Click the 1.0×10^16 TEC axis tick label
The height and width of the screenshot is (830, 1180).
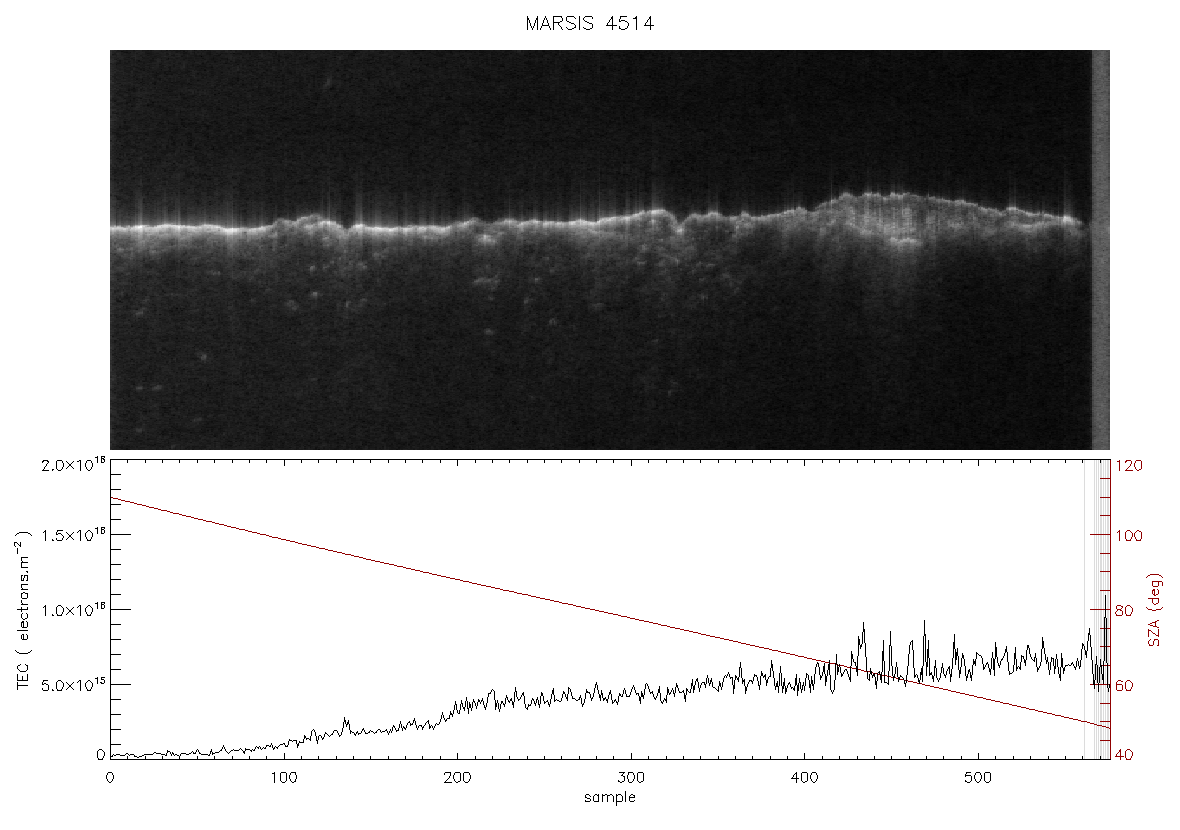[x=73, y=609]
